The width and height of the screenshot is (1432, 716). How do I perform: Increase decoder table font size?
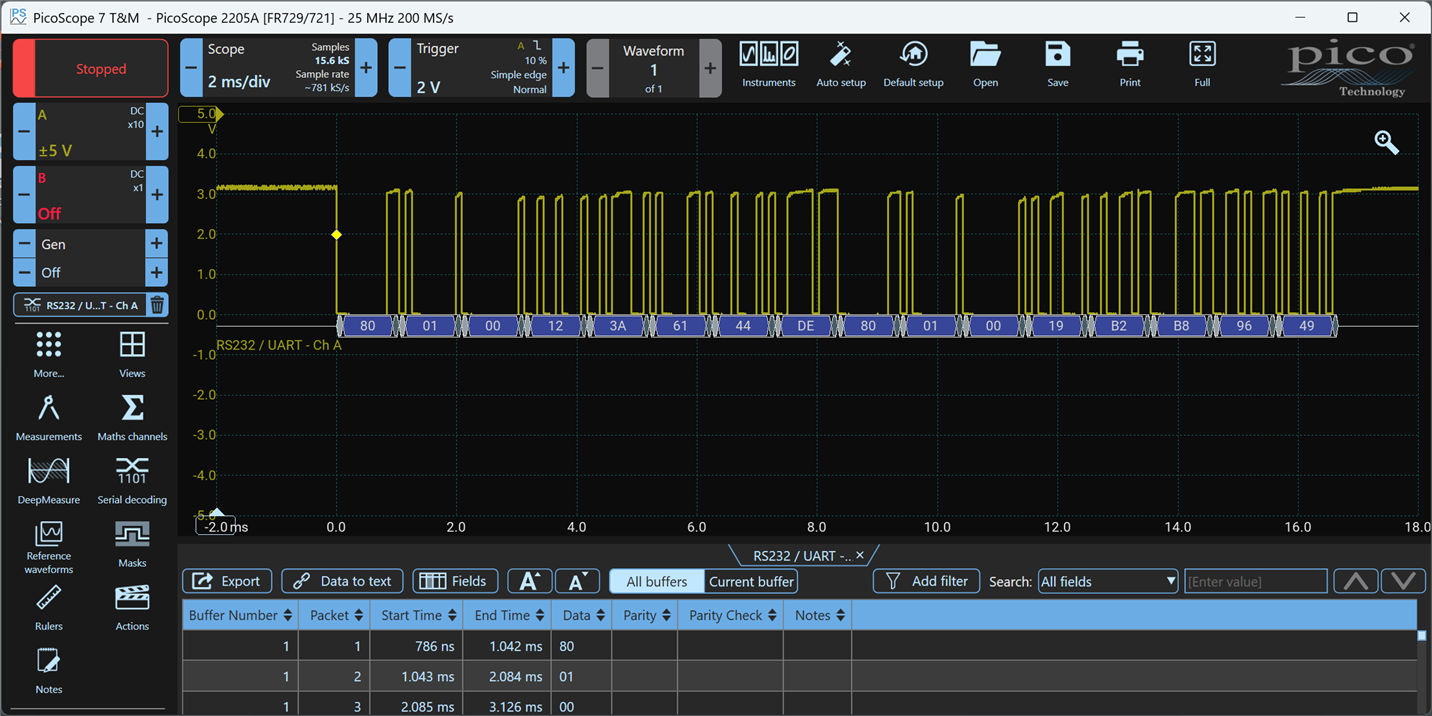pyautogui.click(x=529, y=581)
